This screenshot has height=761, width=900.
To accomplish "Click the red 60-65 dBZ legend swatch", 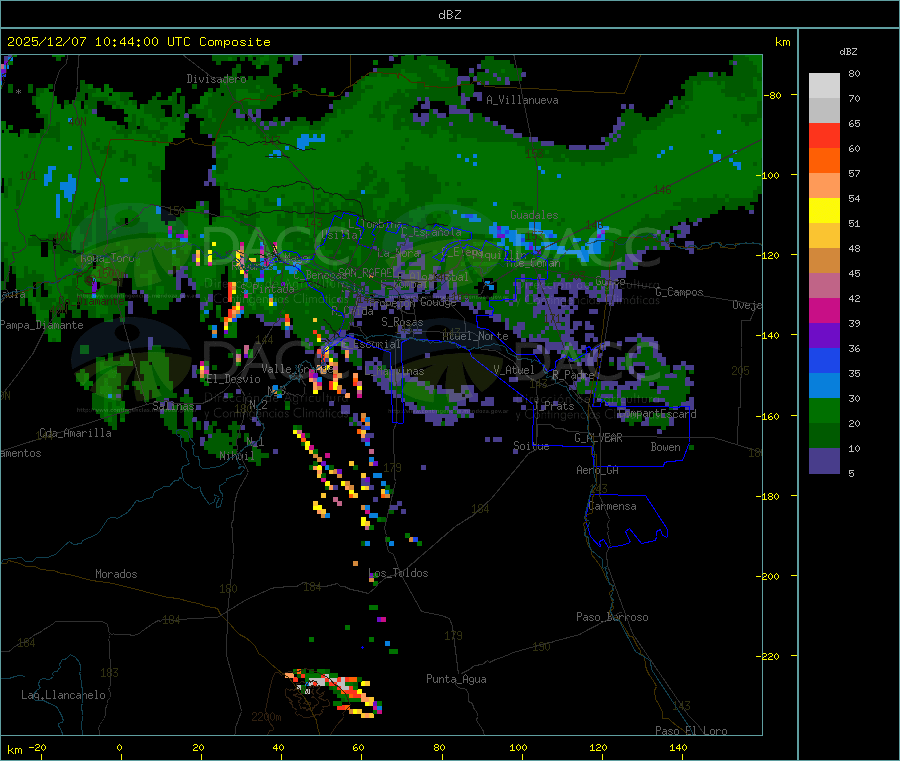I will 824,135.
